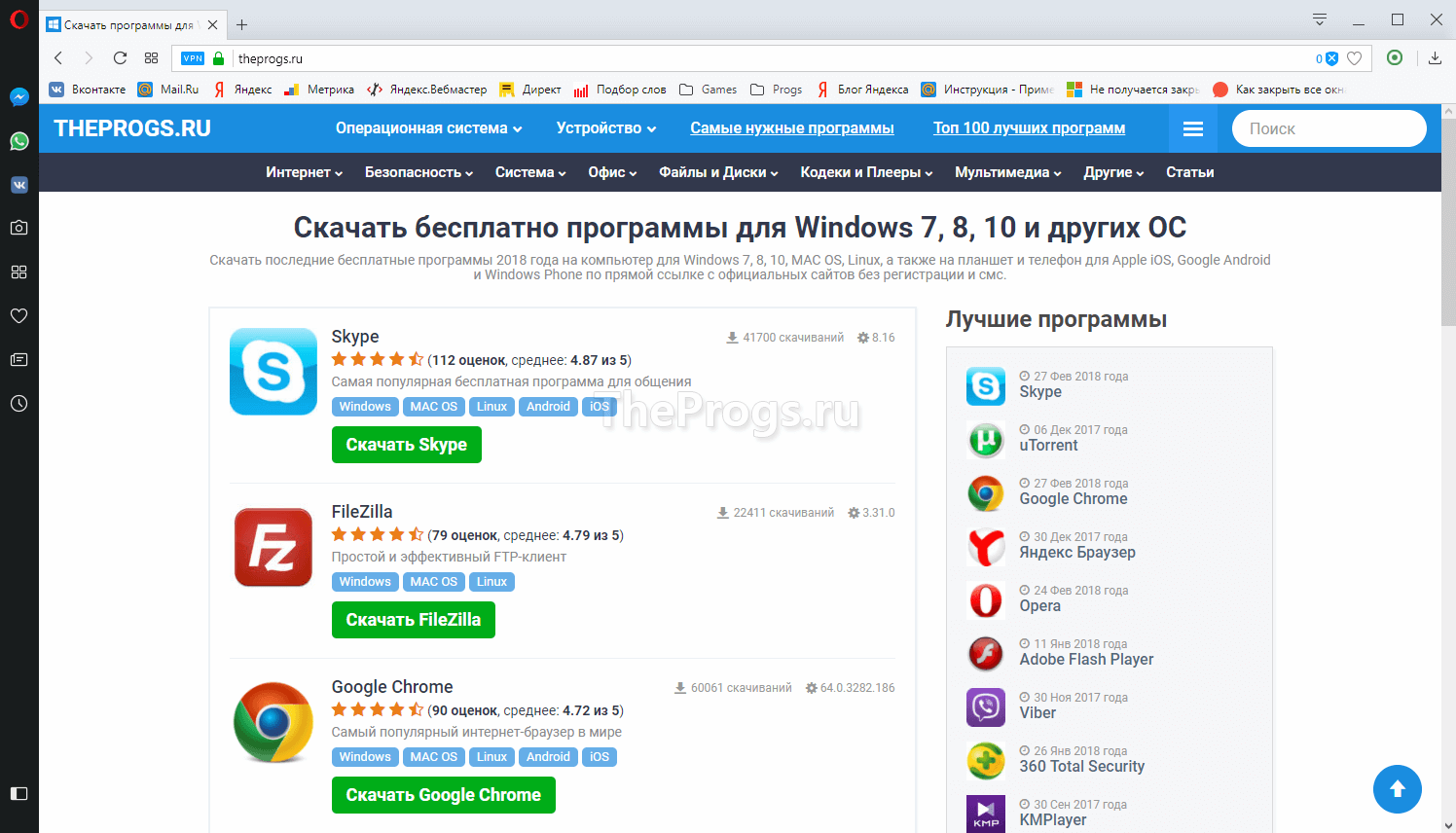
Task: Open Speed Dial start page from toolbar
Action: (x=151, y=58)
